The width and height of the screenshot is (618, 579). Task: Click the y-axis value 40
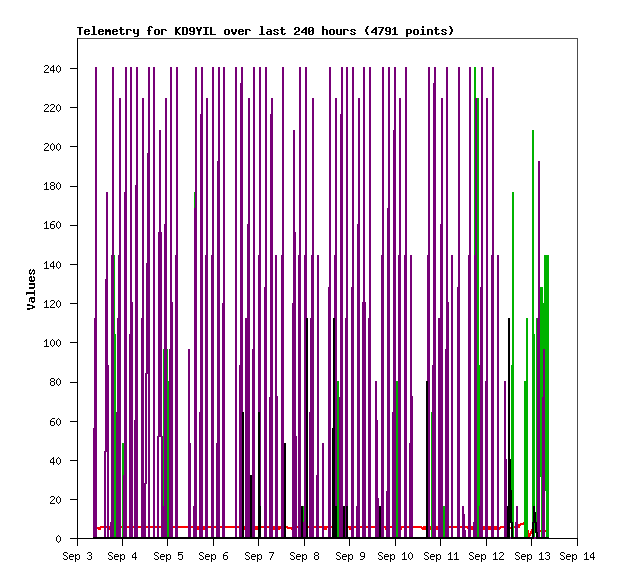(56, 461)
